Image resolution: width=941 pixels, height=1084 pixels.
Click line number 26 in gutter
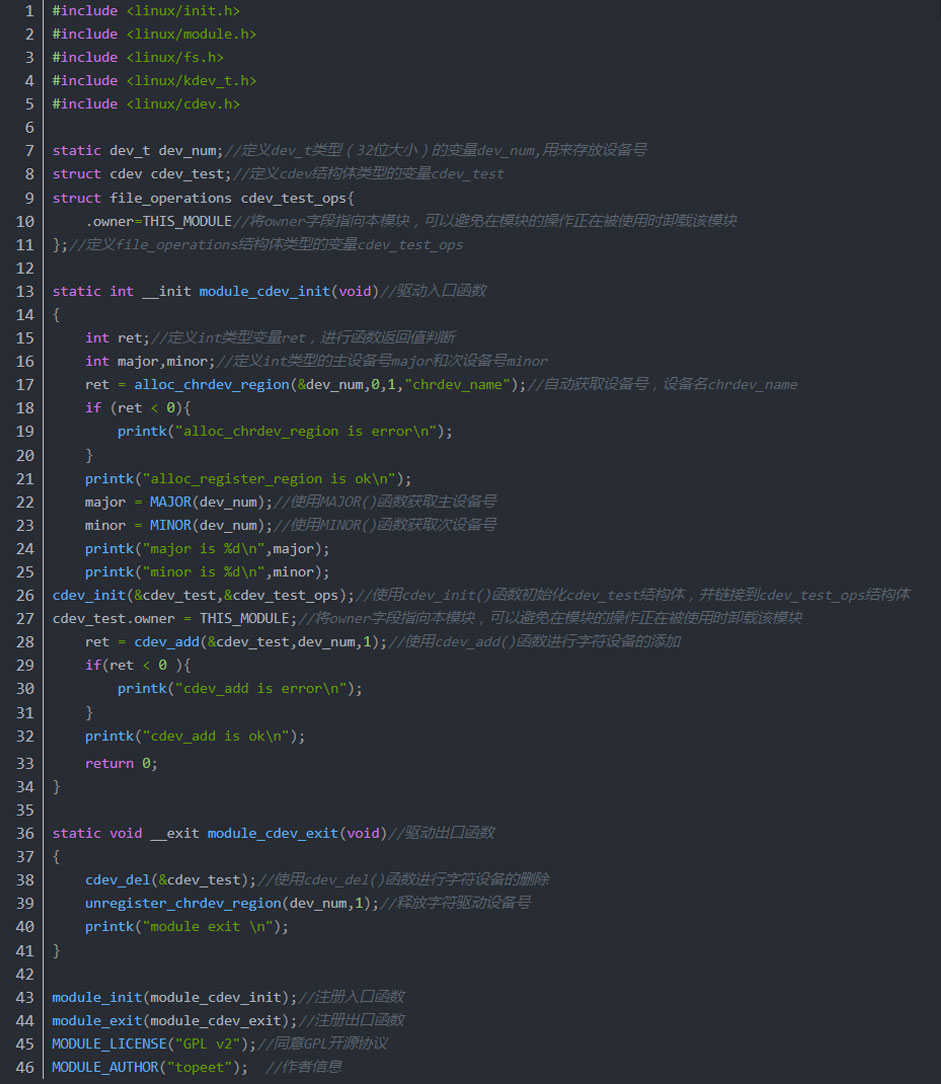pyautogui.click(x=25, y=595)
